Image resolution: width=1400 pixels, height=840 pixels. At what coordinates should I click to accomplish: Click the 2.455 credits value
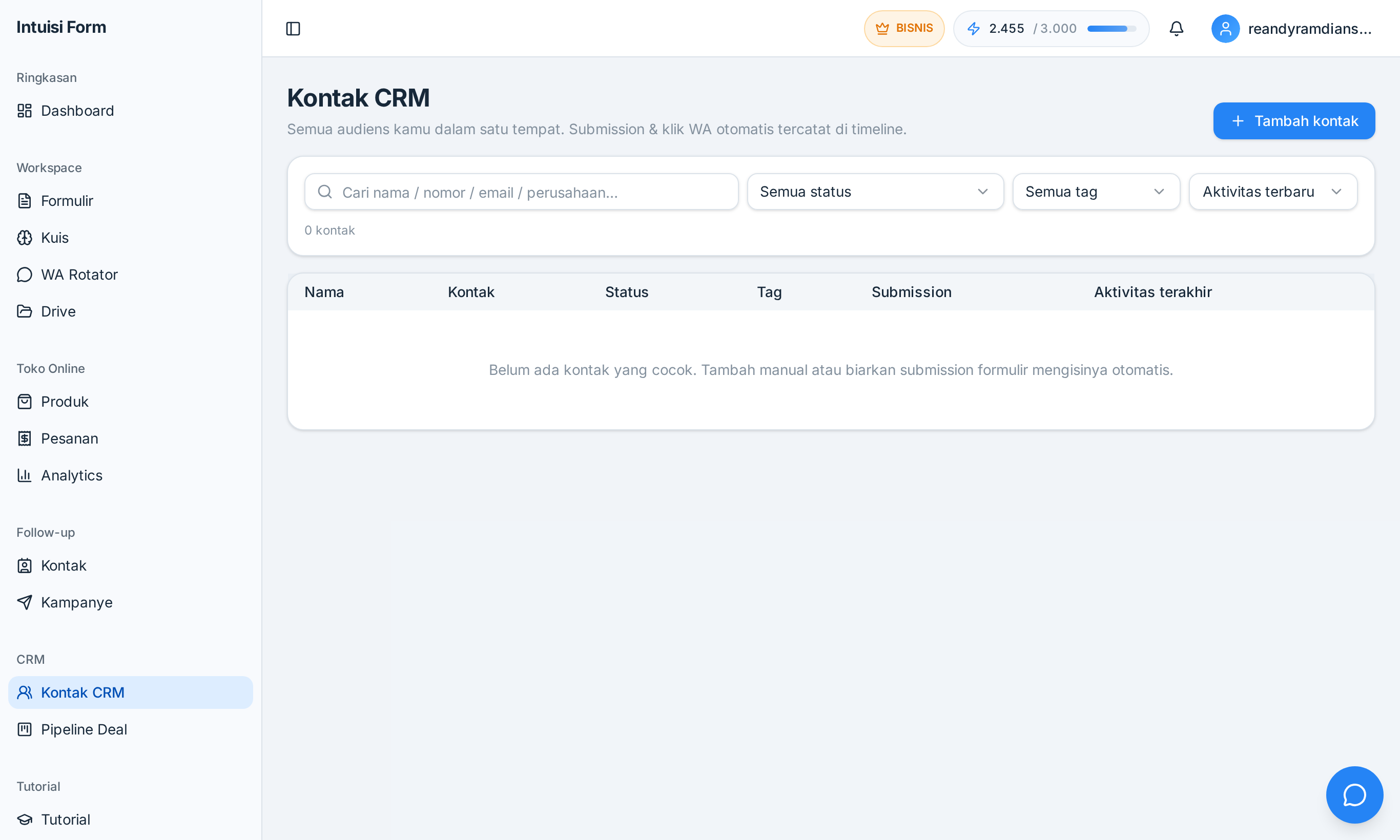point(1006,28)
